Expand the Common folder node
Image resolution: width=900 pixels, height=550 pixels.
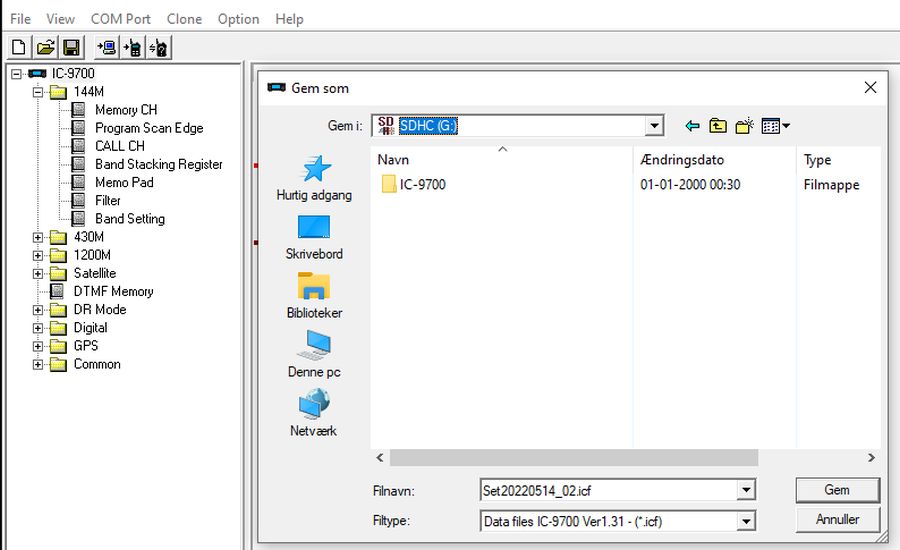38,365
